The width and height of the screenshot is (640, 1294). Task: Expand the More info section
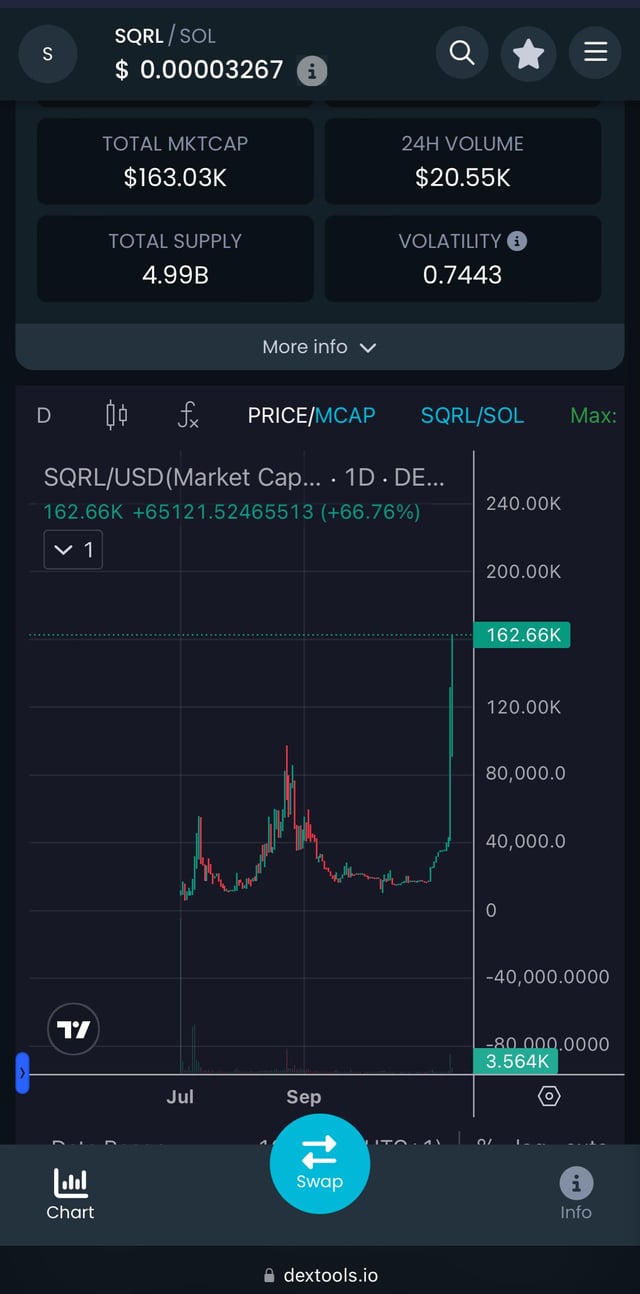pos(319,347)
